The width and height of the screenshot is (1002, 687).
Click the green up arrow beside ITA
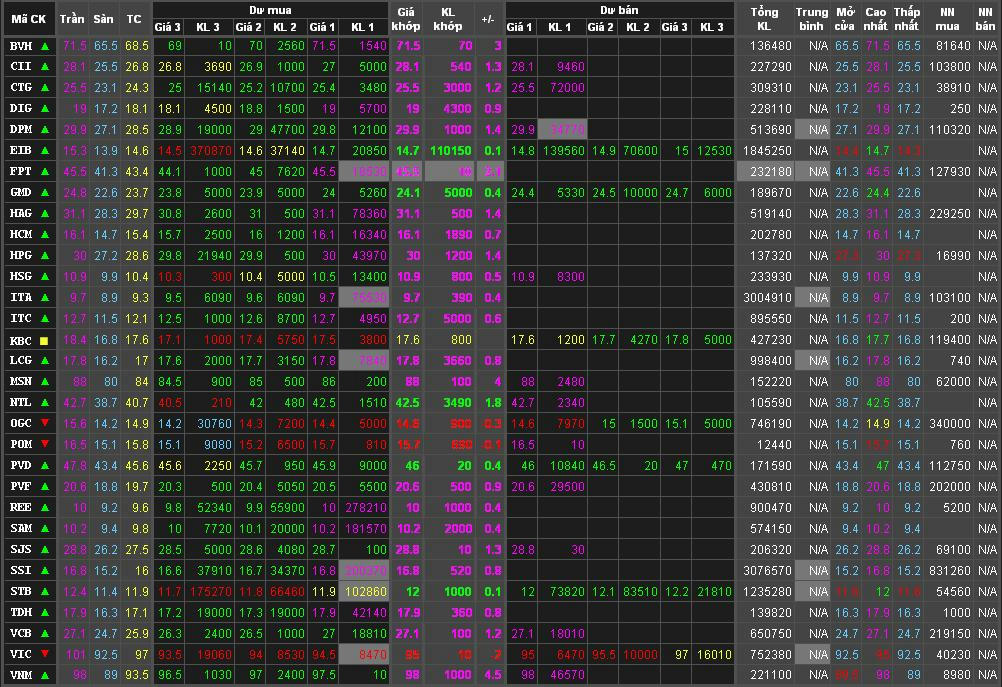[x=45, y=297]
